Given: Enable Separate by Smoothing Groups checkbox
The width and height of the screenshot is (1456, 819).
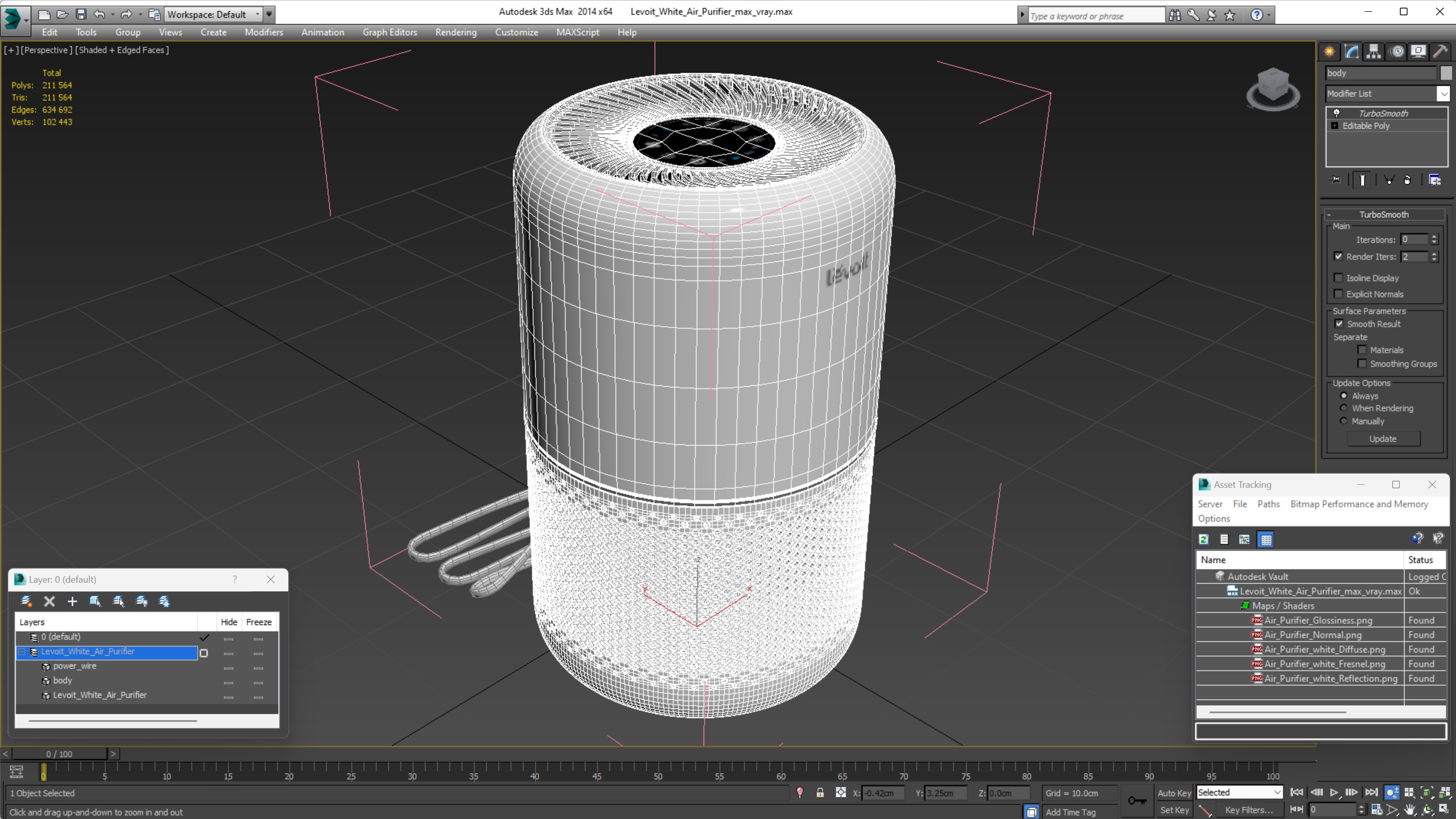Looking at the screenshot, I should click(1362, 363).
